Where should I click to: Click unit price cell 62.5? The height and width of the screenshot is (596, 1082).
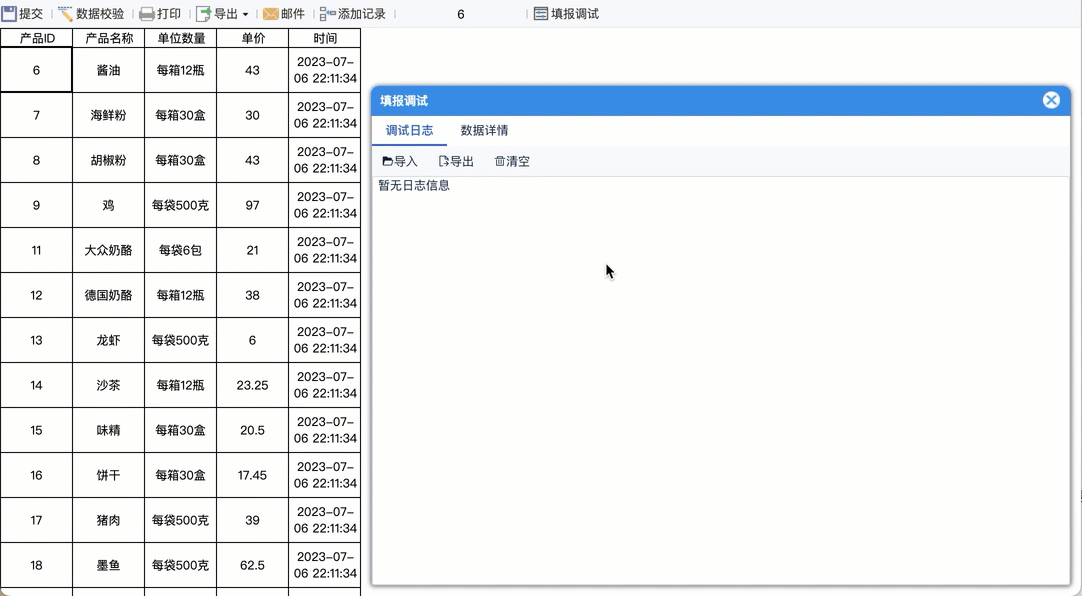click(253, 565)
